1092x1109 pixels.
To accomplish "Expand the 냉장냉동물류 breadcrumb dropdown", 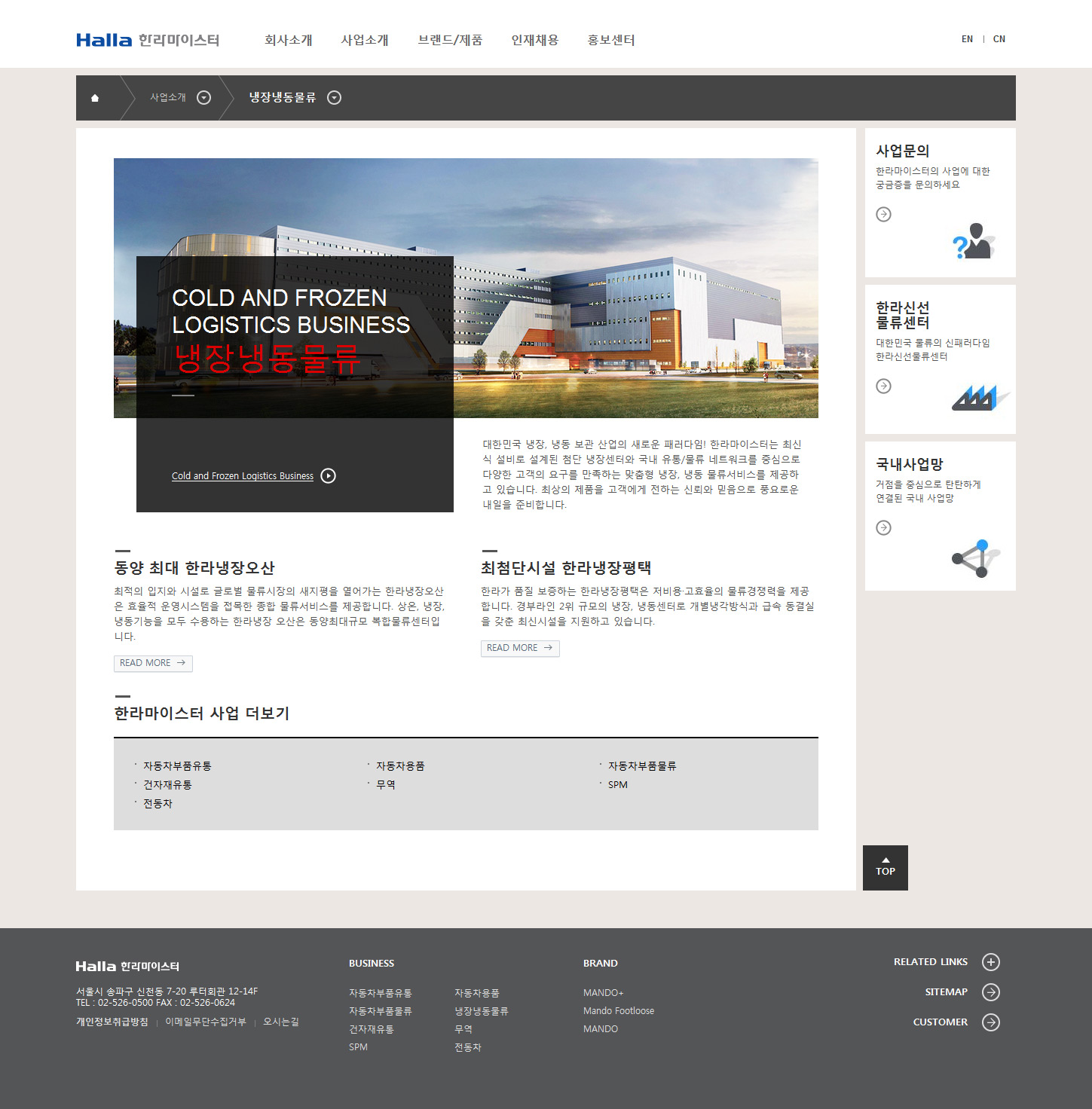I will click(x=335, y=98).
